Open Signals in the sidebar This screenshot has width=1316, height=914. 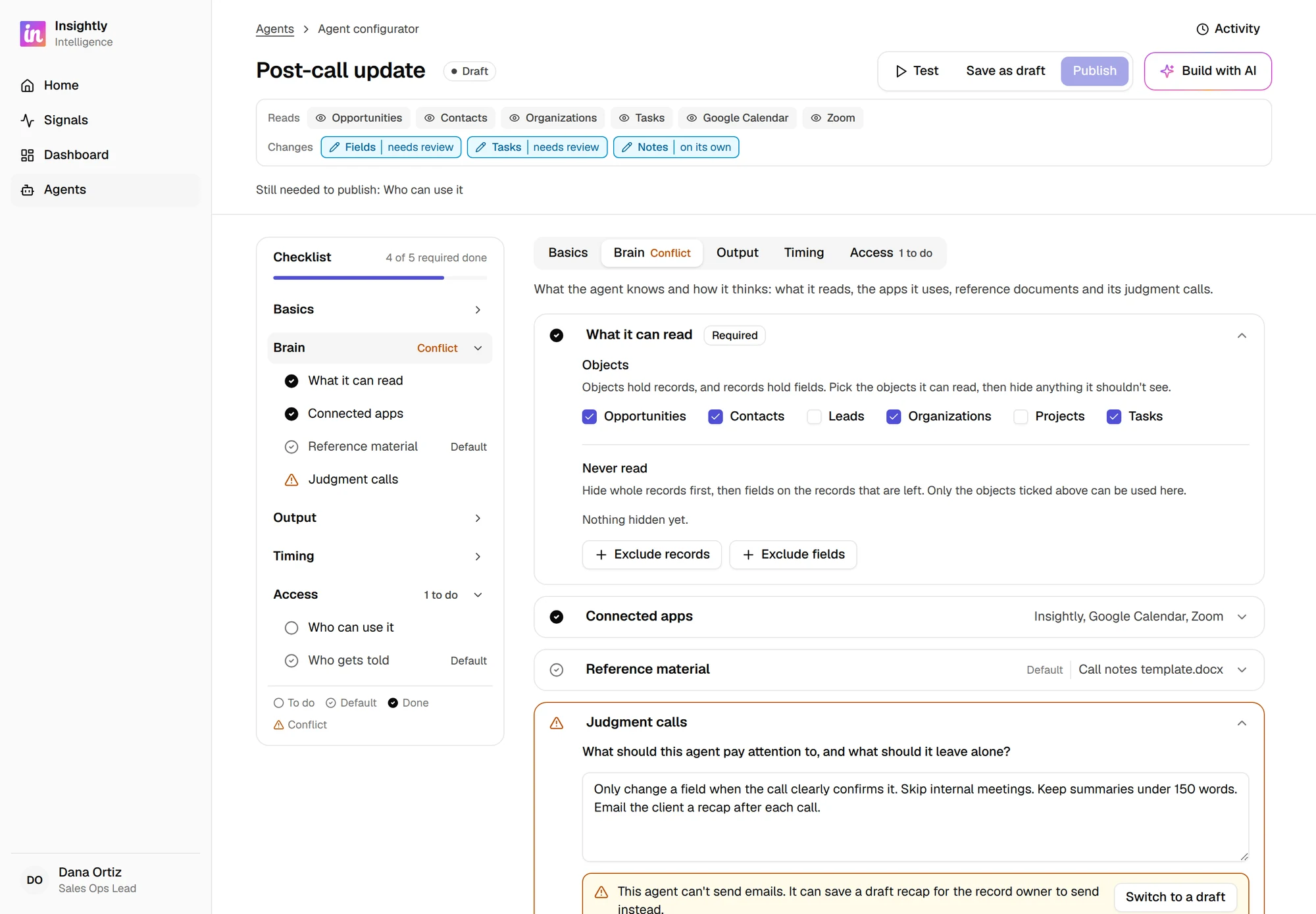coord(105,120)
